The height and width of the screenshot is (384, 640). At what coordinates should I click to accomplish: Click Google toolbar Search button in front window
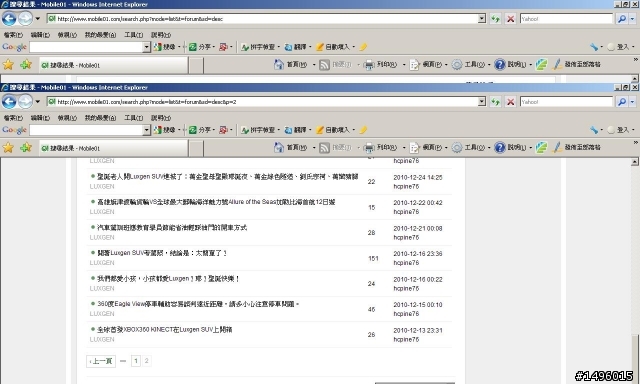click(x=164, y=130)
